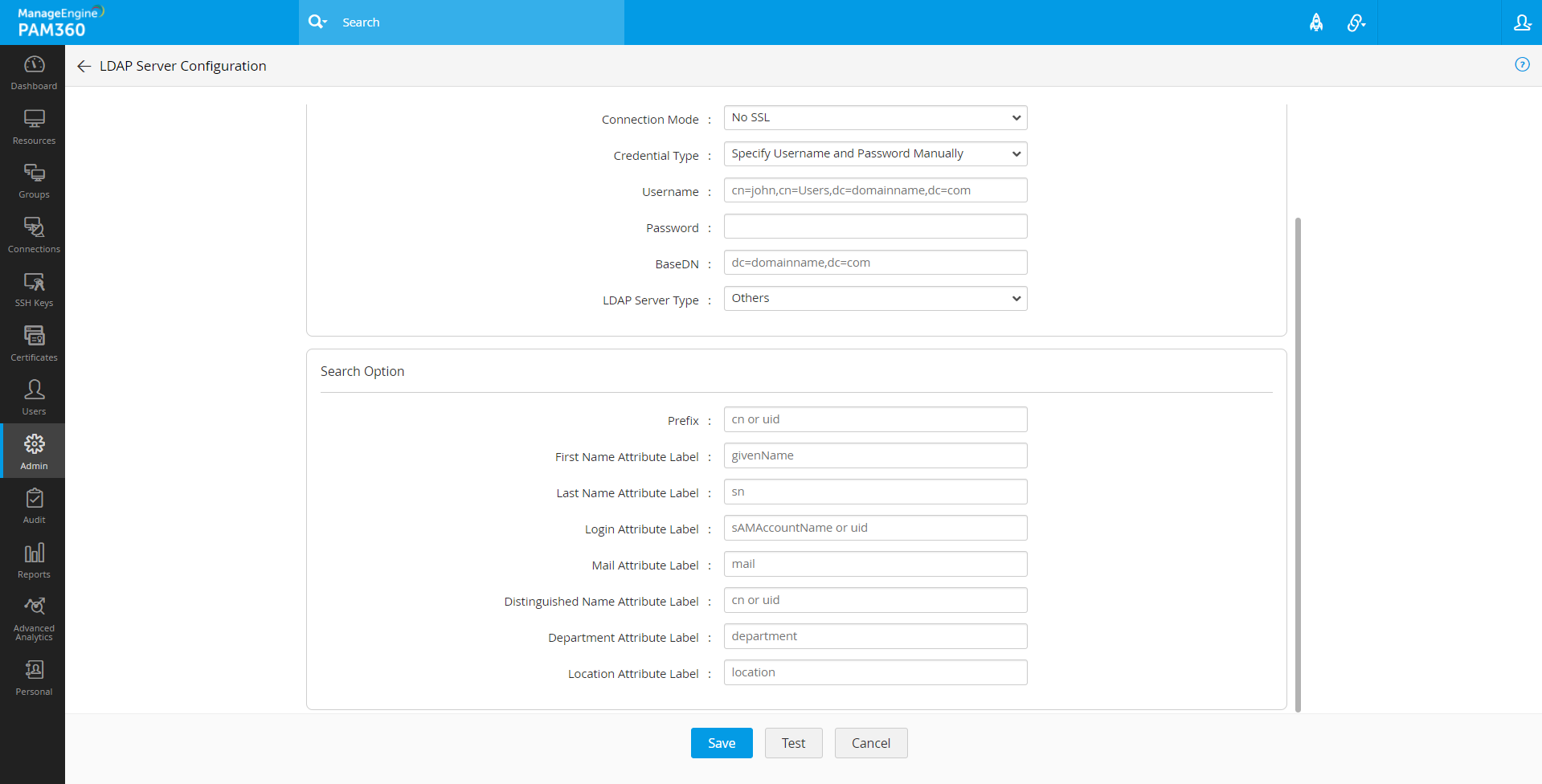Click the rocket icon in header

point(1316,22)
